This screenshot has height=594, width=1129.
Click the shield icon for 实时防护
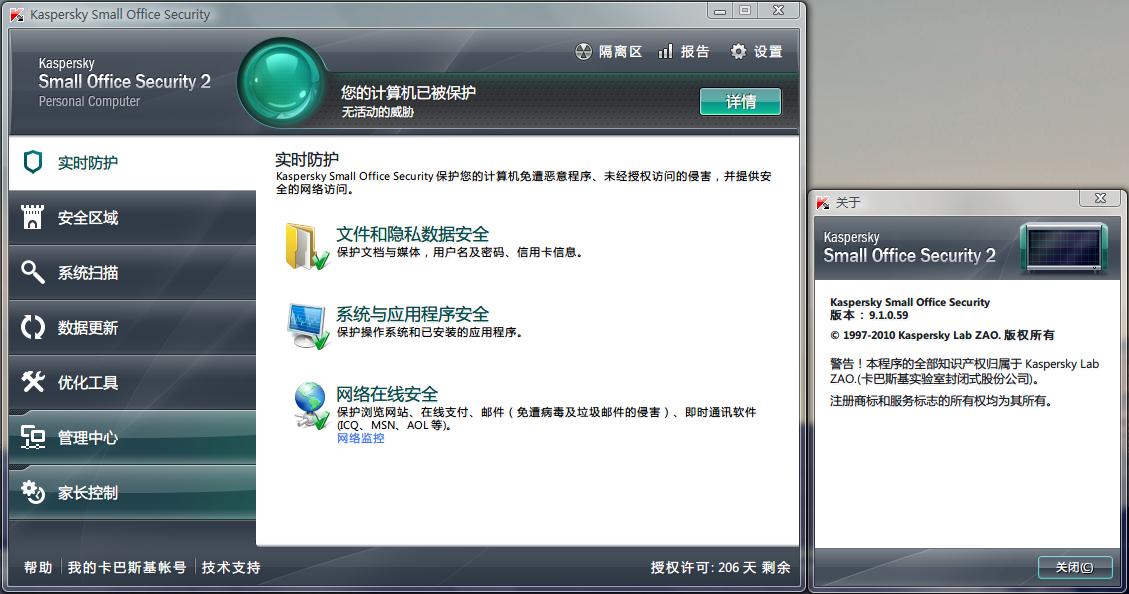click(32, 162)
